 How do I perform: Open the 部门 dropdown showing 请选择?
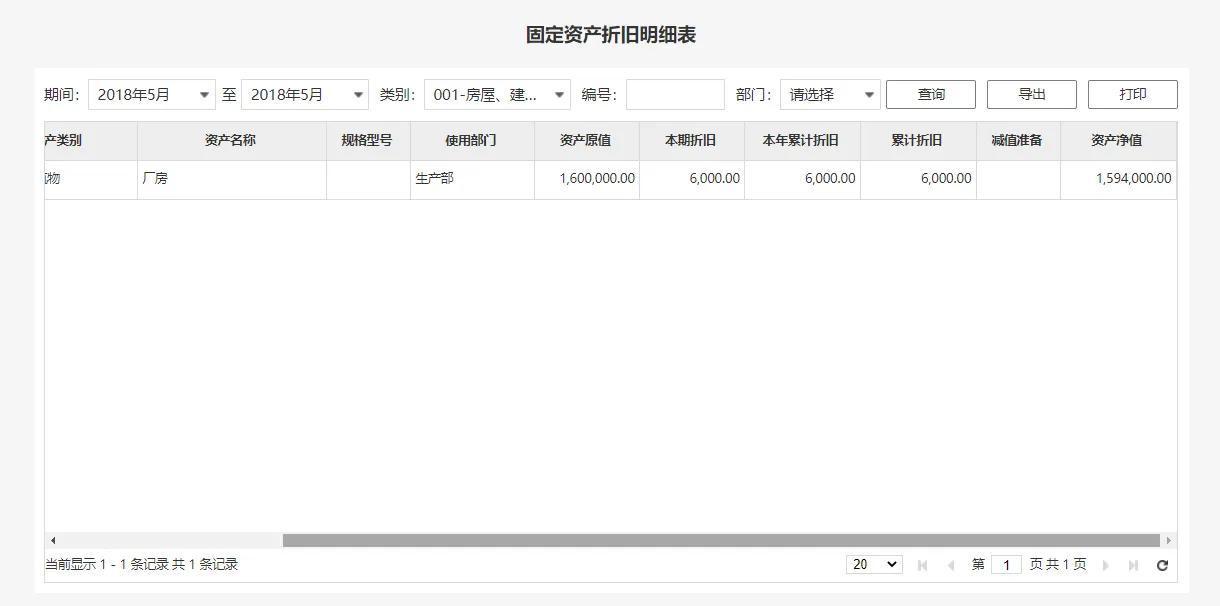point(830,93)
